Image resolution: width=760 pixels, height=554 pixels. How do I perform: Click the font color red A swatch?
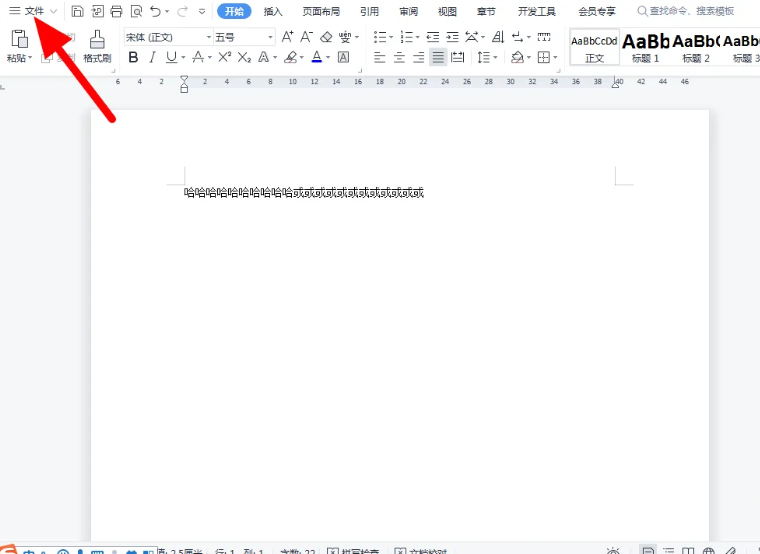pos(316,58)
